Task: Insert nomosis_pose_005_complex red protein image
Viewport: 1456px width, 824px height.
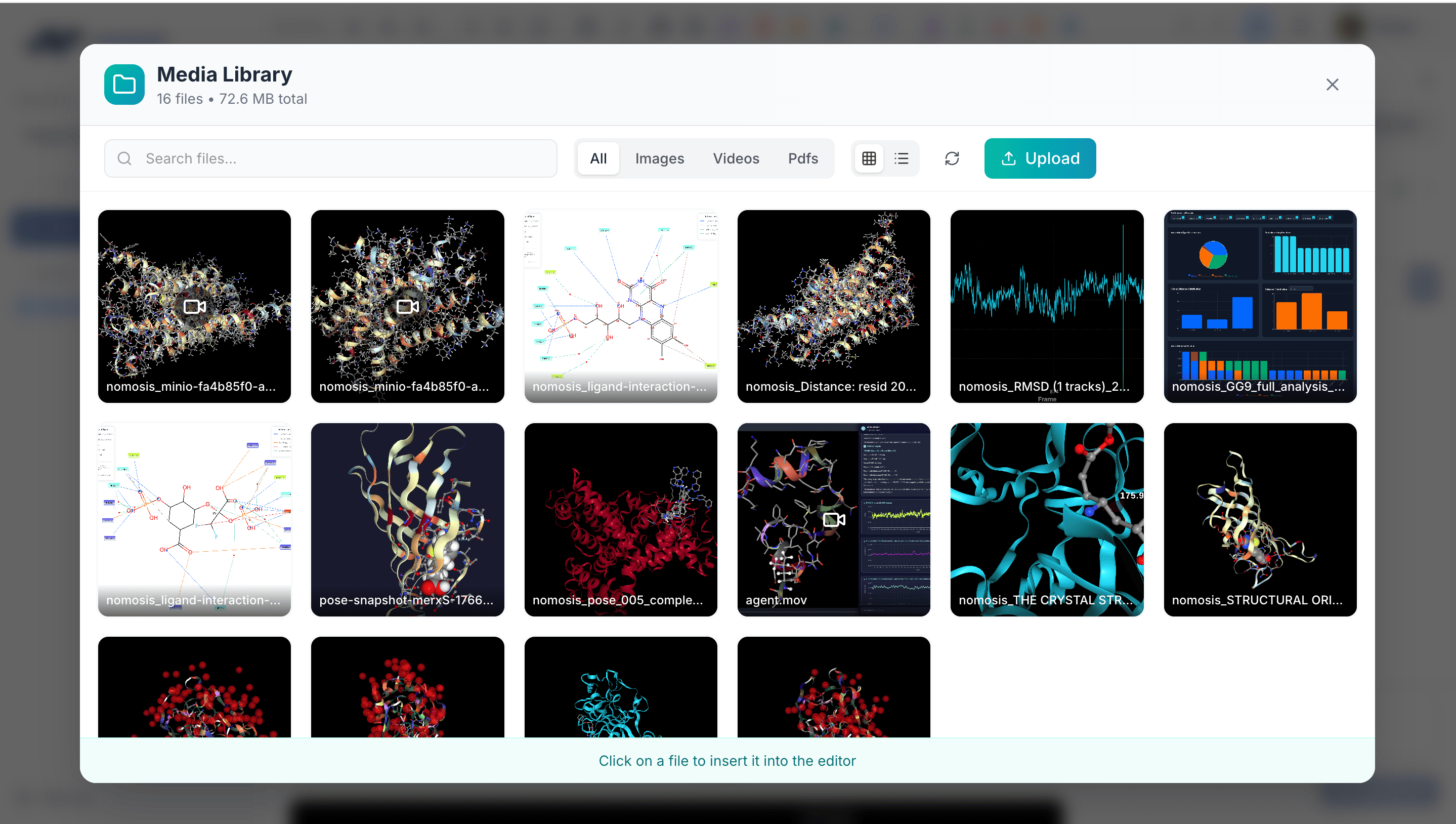Action: 620,519
